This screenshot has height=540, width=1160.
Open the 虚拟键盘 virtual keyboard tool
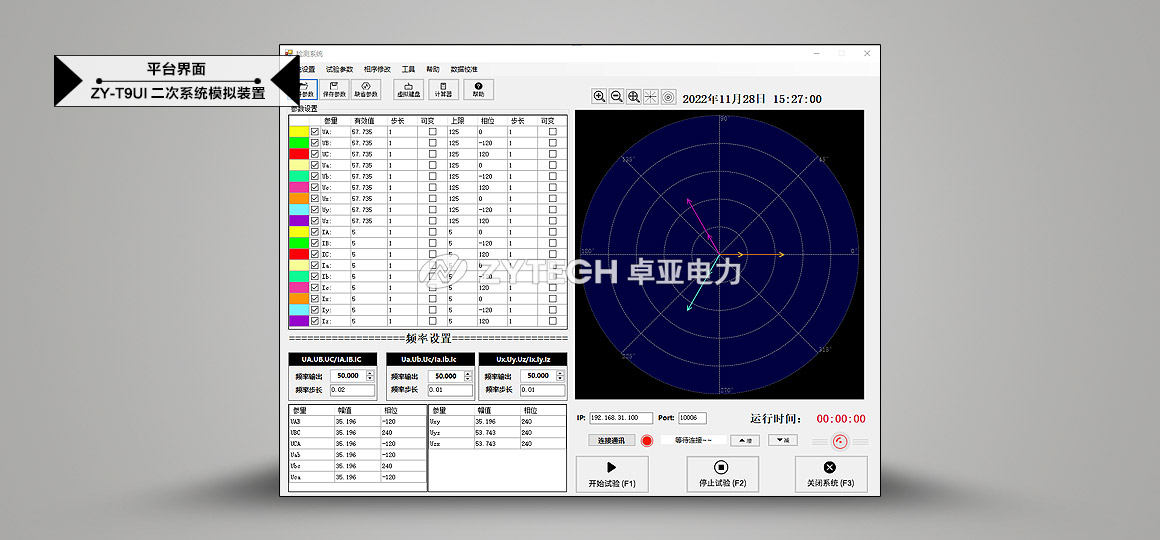(x=408, y=90)
